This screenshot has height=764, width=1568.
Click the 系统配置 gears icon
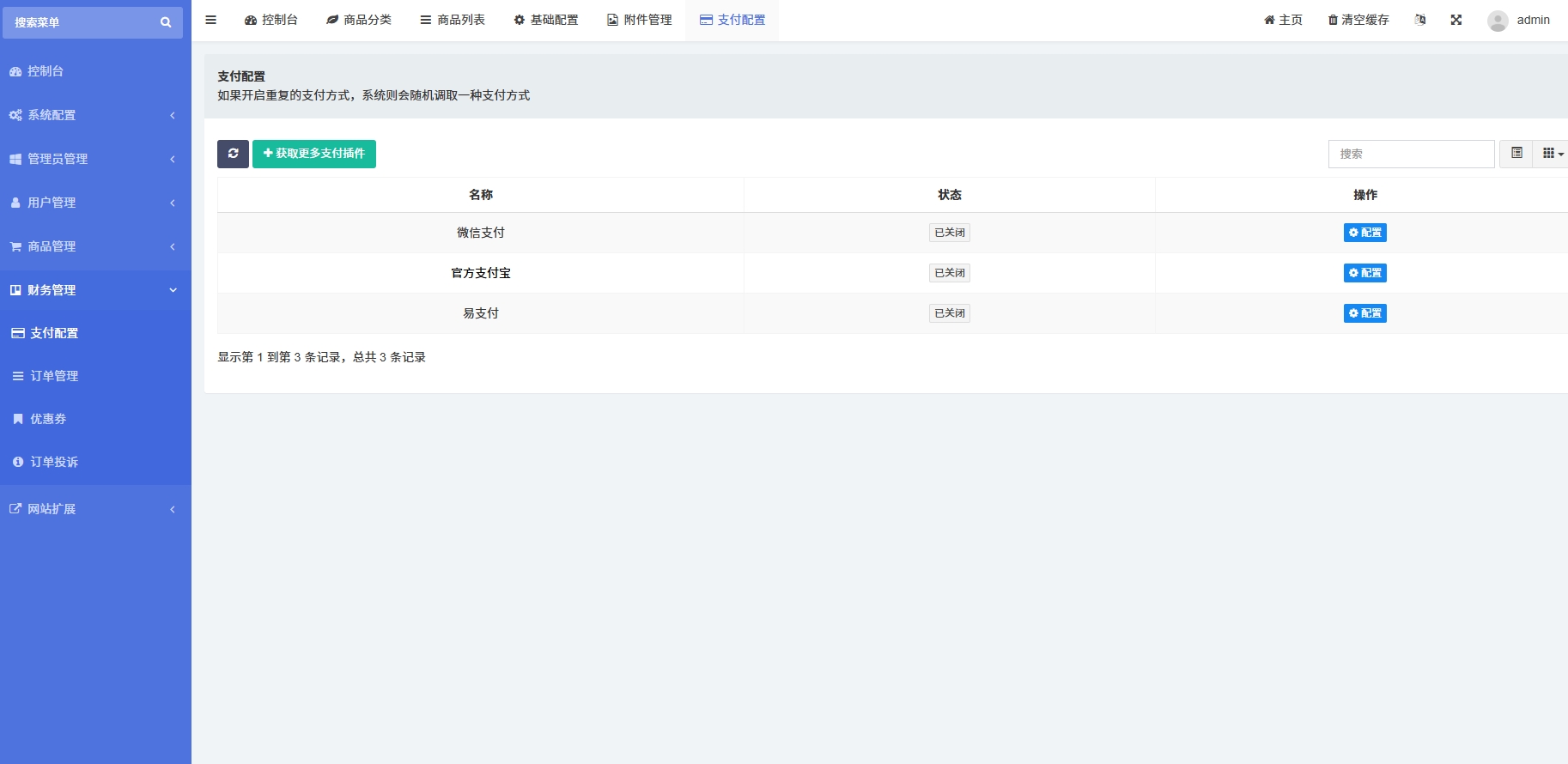[x=15, y=115]
